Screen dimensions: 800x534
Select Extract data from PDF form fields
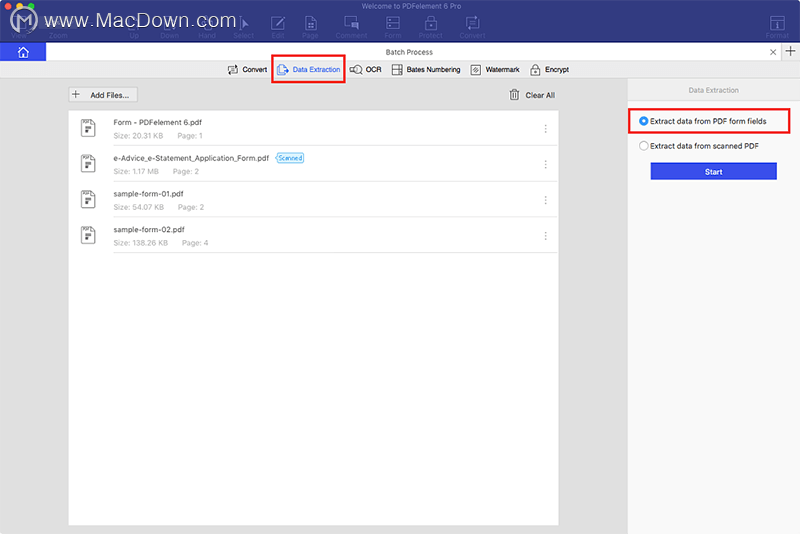point(703,121)
